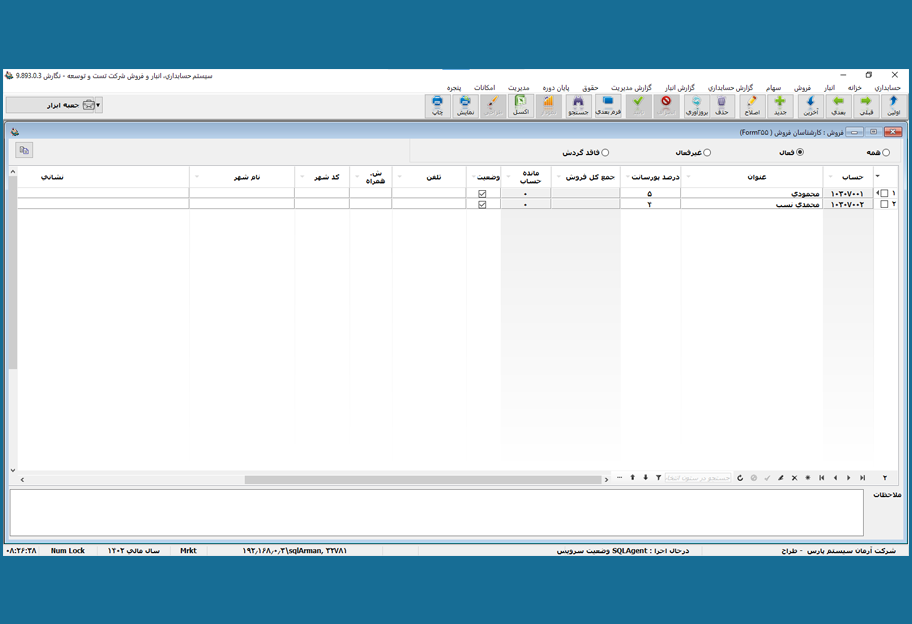This screenshot has width=912, height=624.
Task: Open the حساب column filter dropdown
Action: 831,177
